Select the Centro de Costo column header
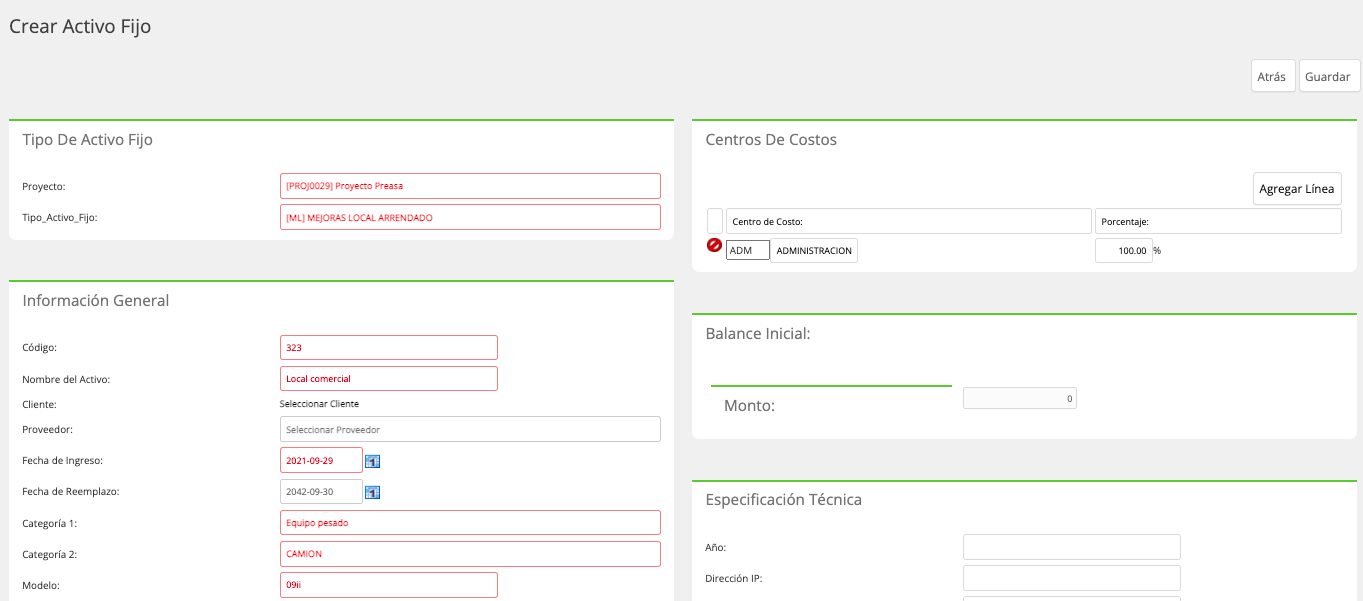1363x601 pixels. tap(909, 221)
